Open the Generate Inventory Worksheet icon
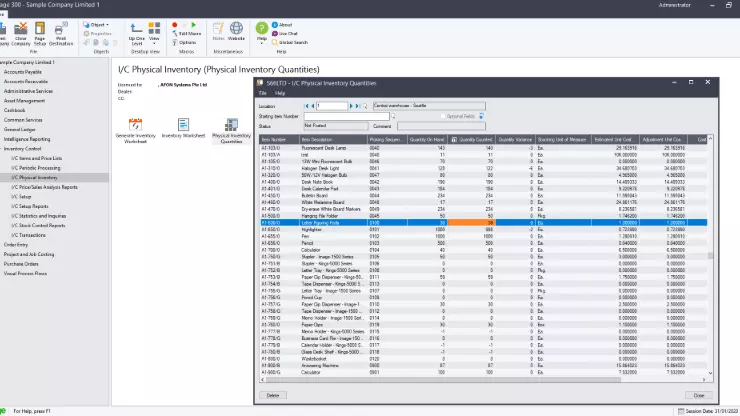This screenshot has width=740, height=416. 135,130
